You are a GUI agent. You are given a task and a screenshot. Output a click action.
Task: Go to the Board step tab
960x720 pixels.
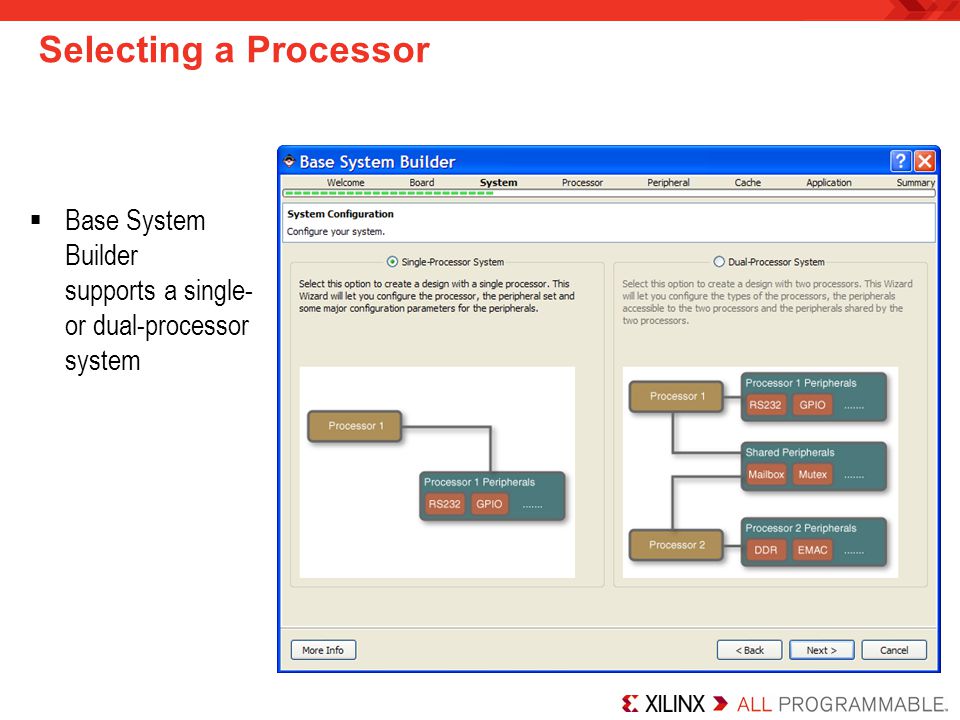point(422,182)
